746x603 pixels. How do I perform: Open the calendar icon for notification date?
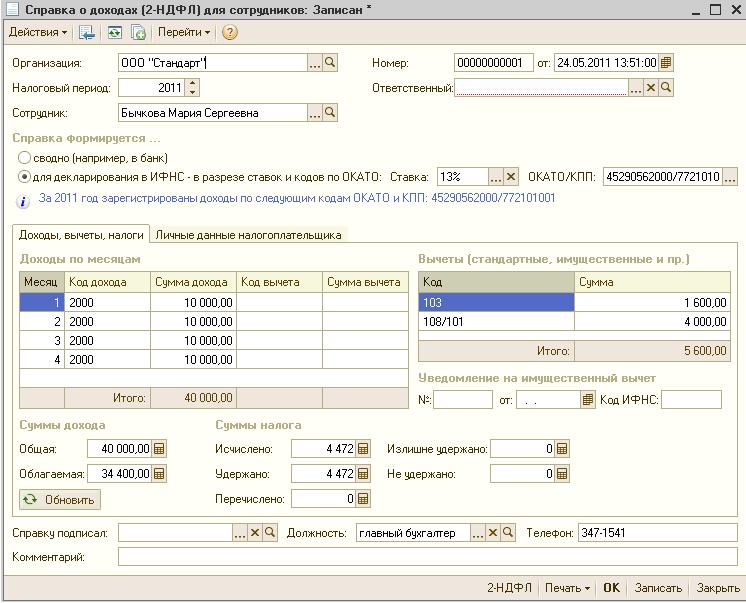click(588, 400)
